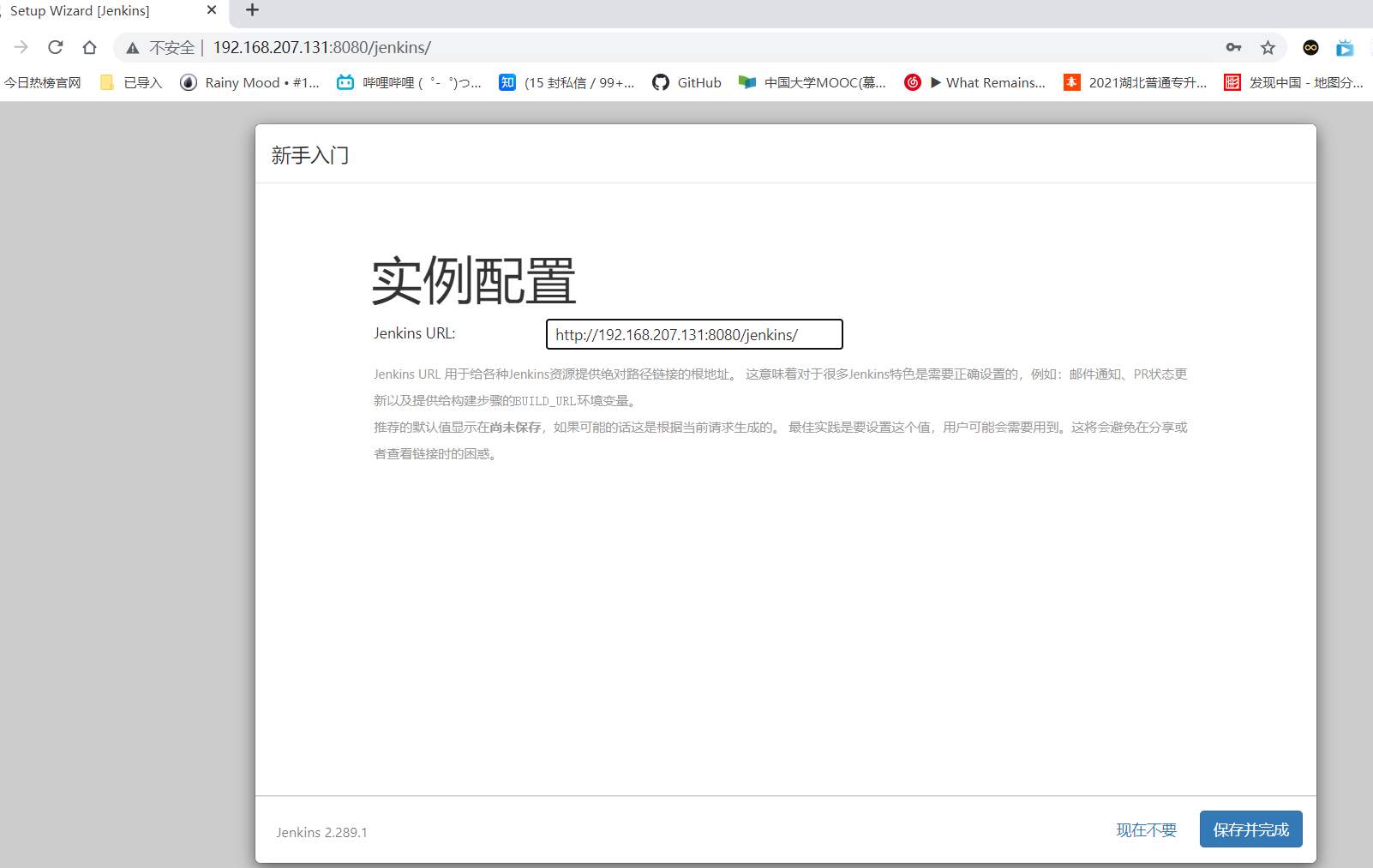Open the black round extension icon

(1310, 47)
